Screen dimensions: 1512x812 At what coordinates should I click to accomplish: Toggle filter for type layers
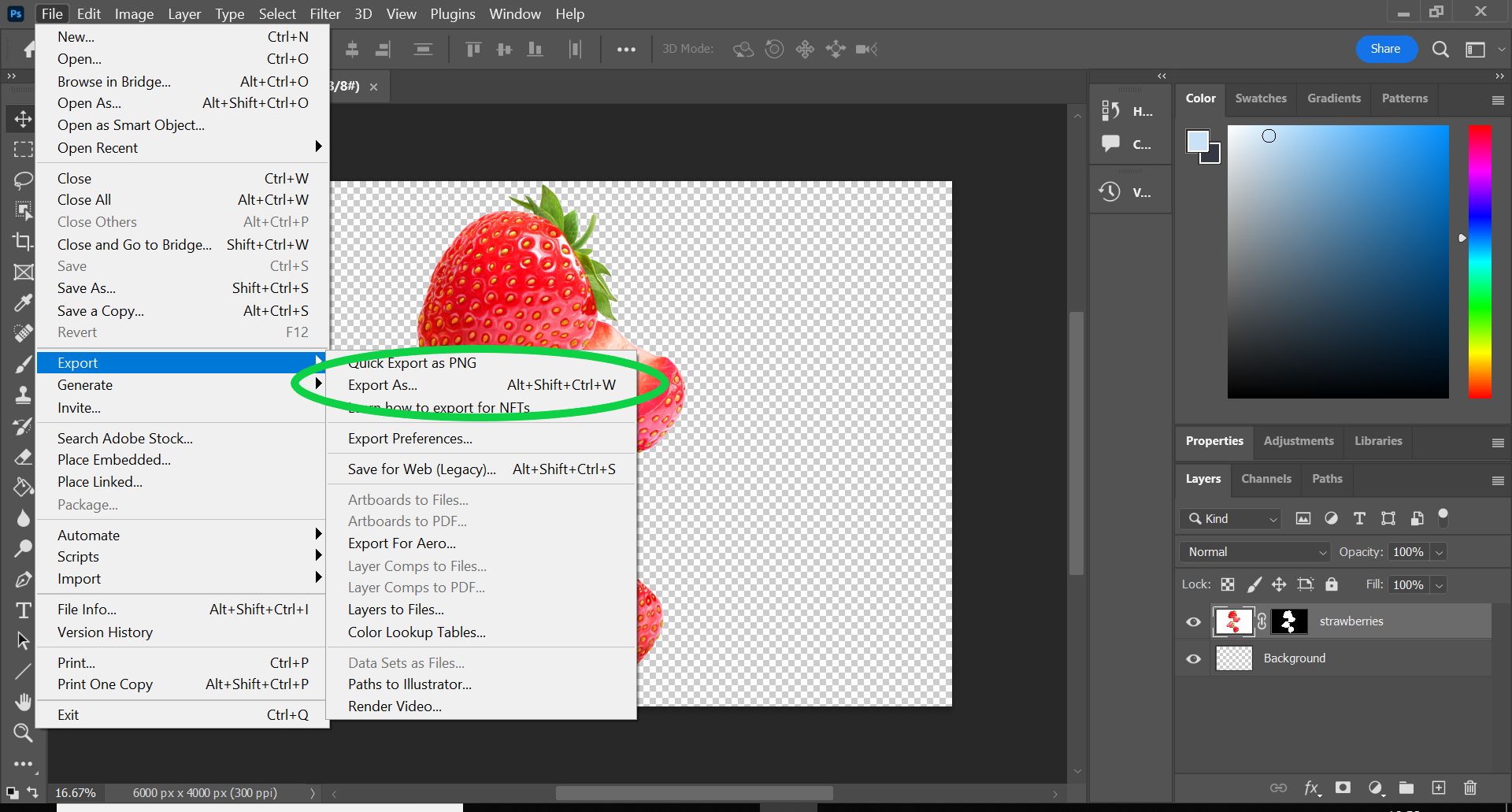pyautogui.click(x=1359, y=518)
